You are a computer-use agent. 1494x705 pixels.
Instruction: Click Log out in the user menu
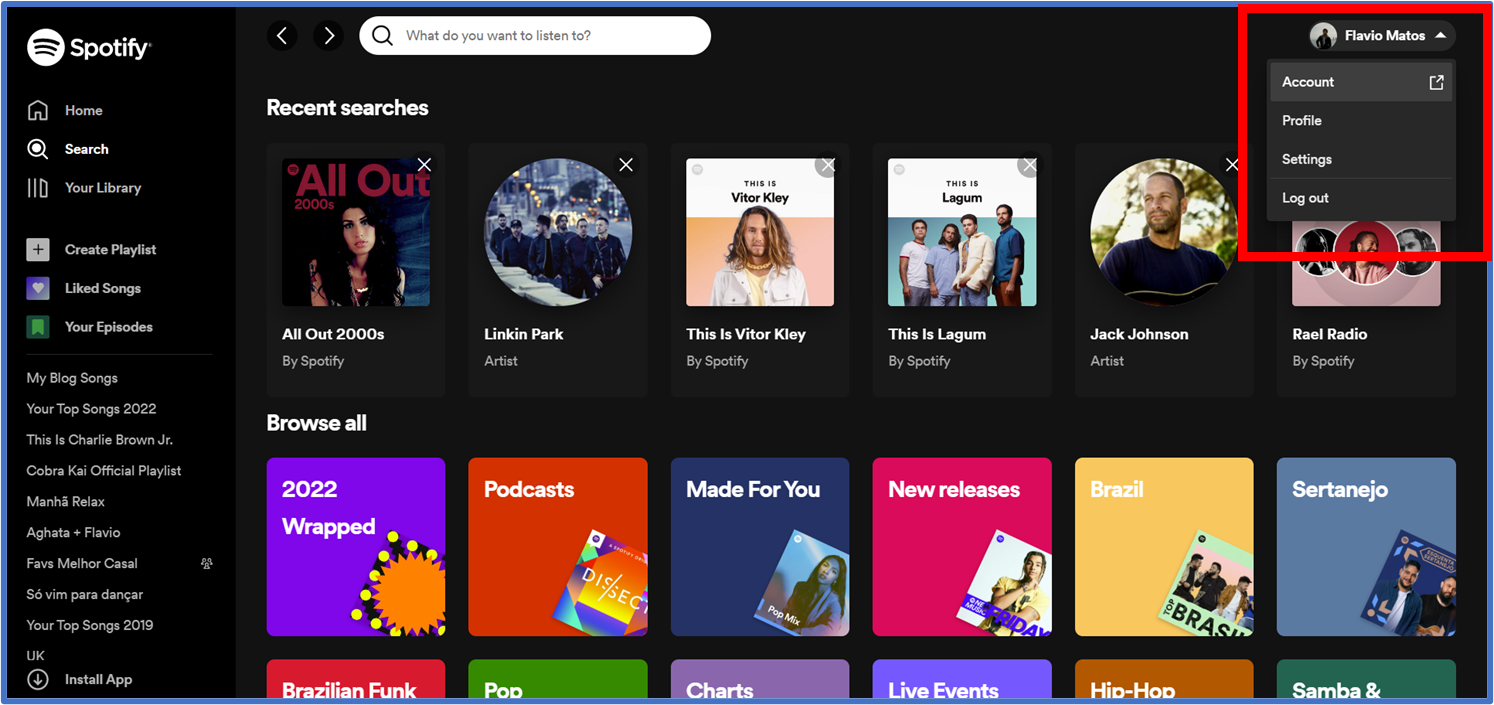tap(1305, 198)
